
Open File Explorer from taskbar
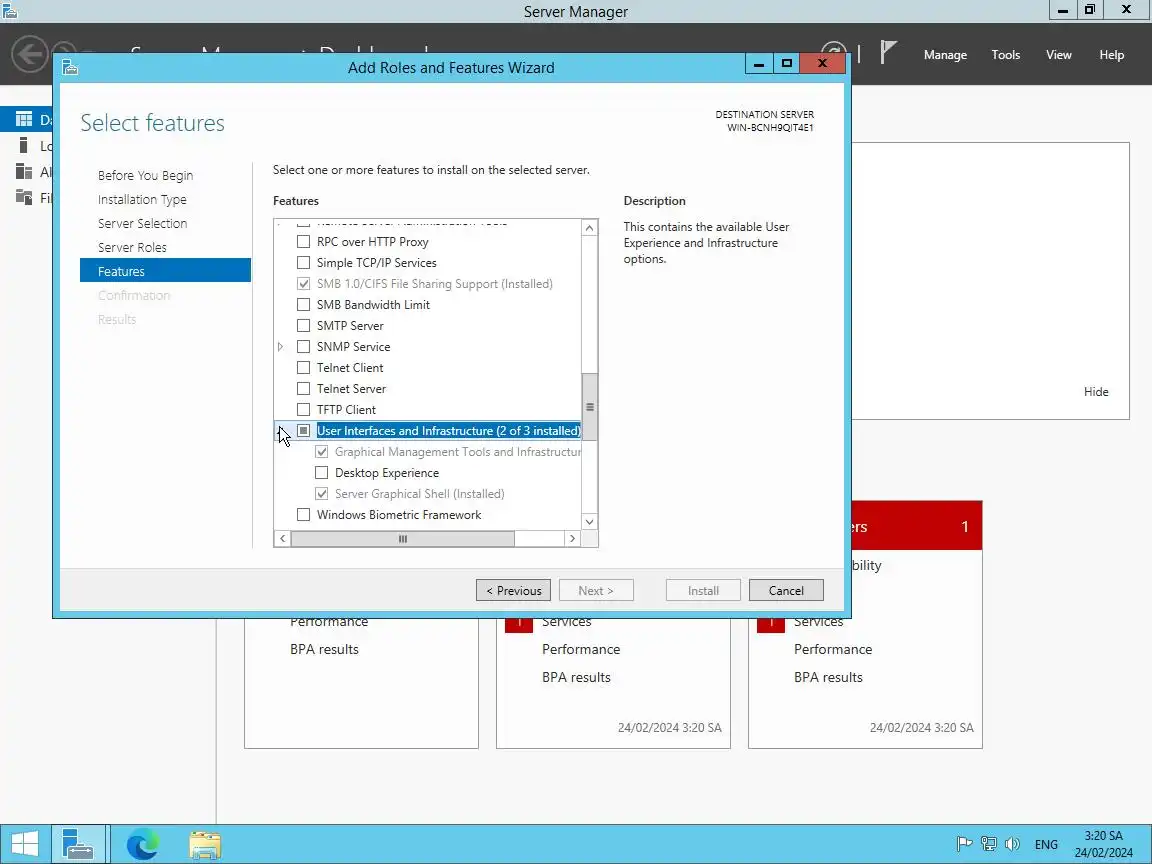(205, 845)
